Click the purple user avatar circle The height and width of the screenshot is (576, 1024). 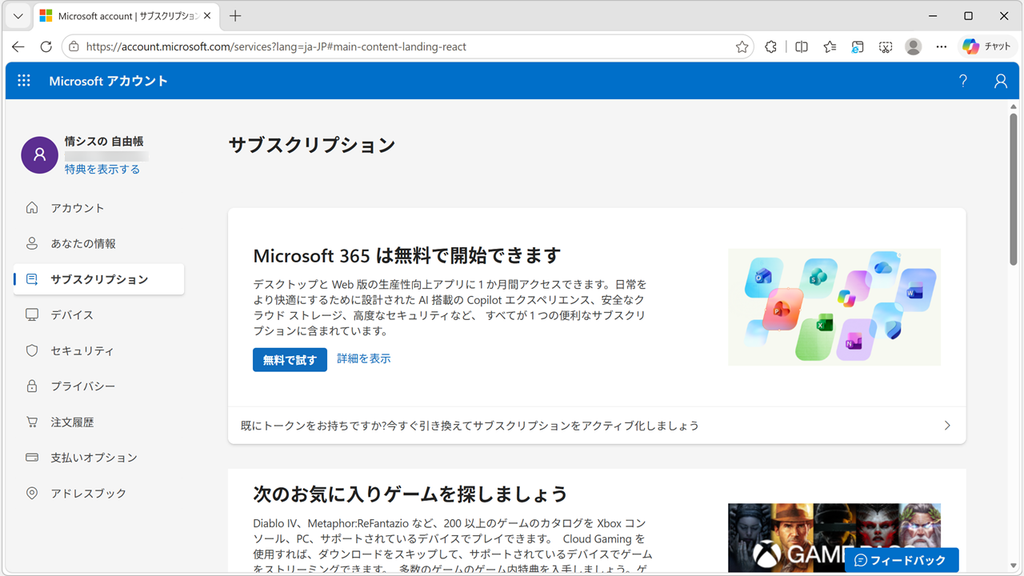[x=40, y=155]
